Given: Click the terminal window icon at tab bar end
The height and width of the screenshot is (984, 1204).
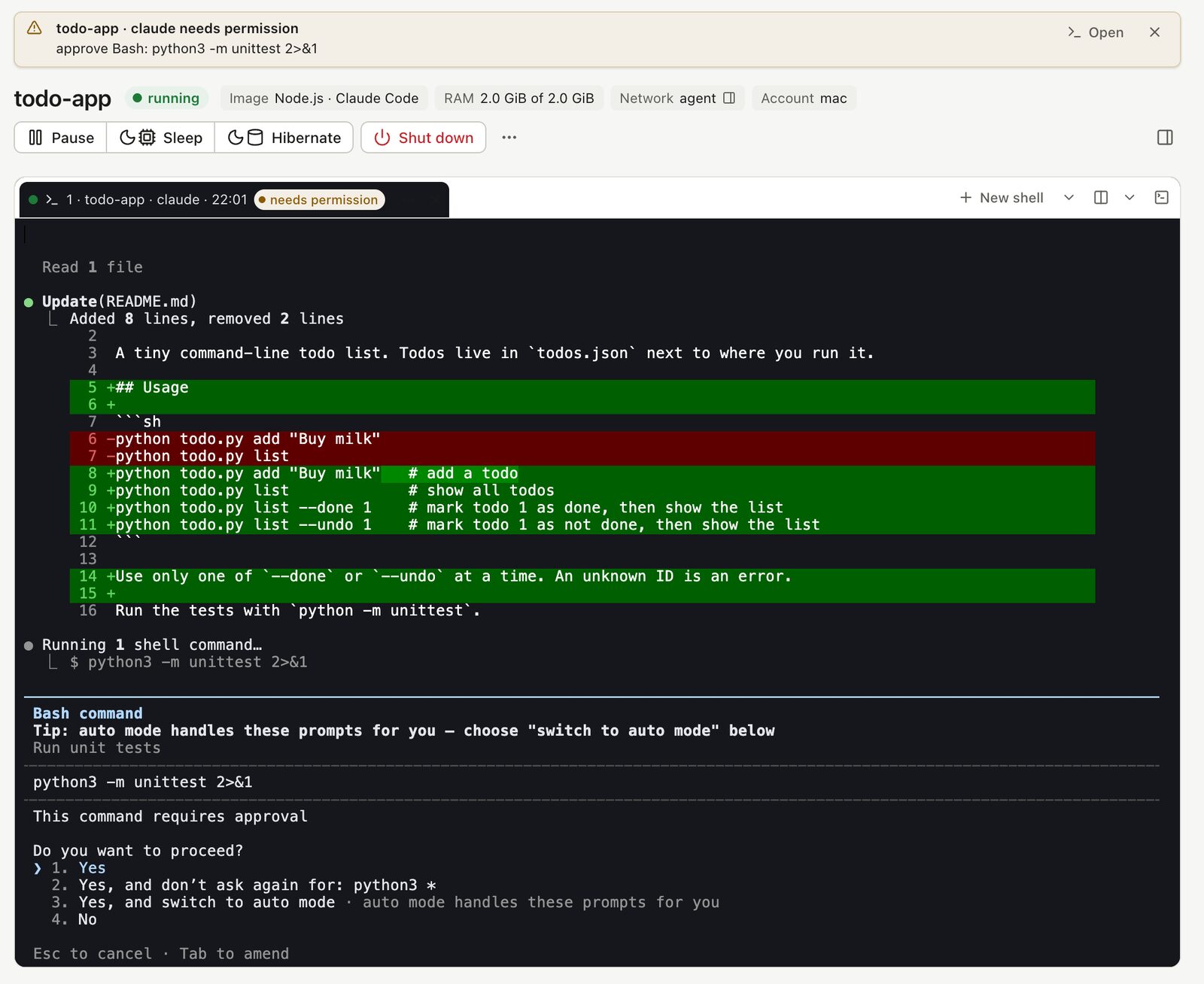Looking at the screenshot, I should pos(1162,198).
